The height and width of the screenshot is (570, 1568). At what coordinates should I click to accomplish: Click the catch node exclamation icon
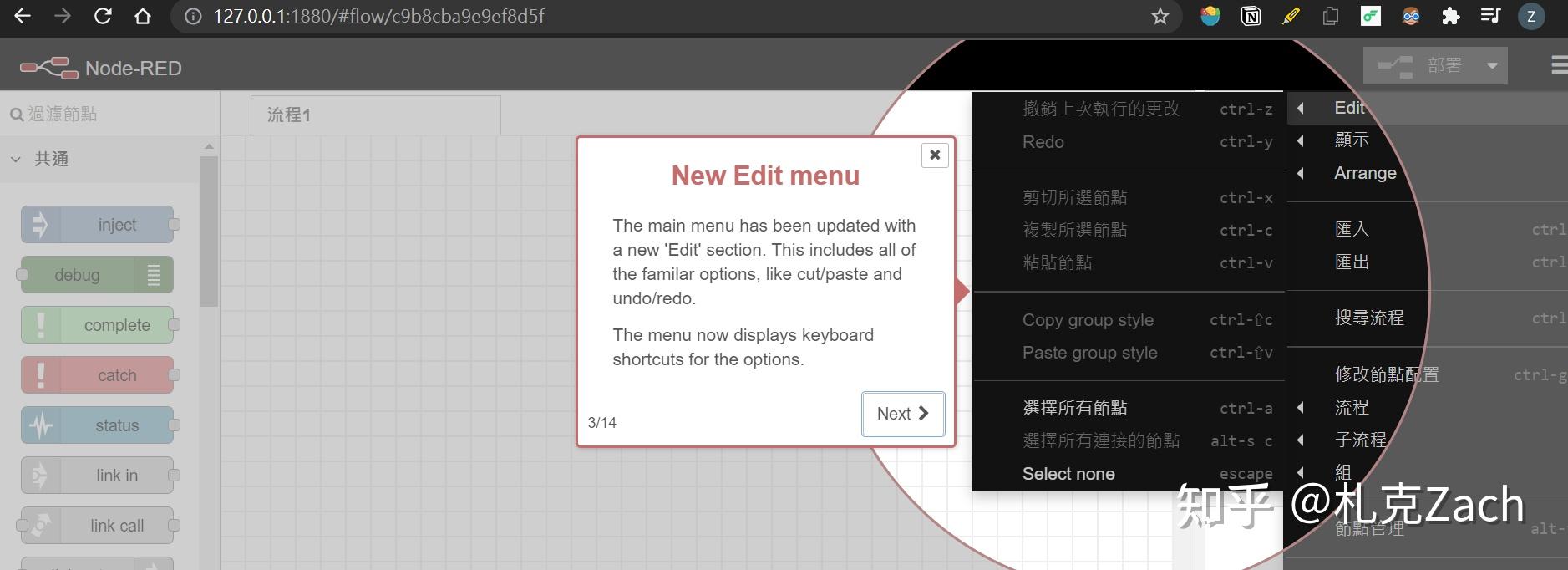(39, 375)
